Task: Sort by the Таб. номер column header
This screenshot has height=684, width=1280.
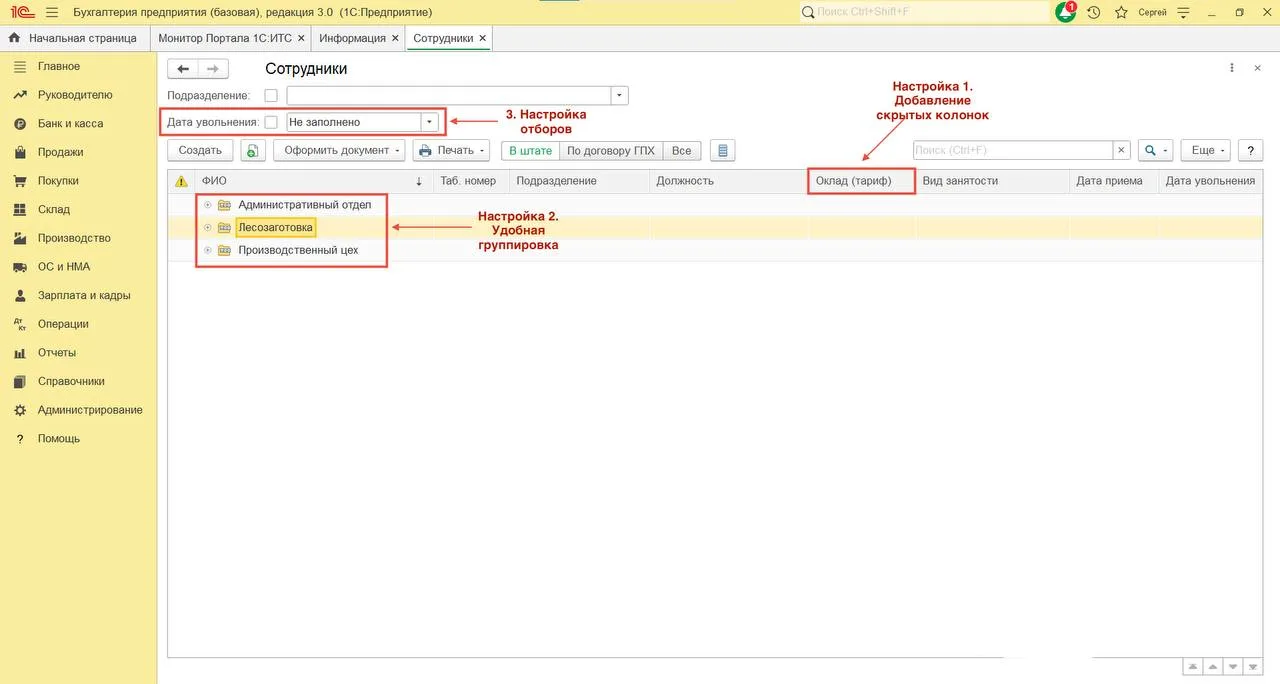Action: click(471, 181)
